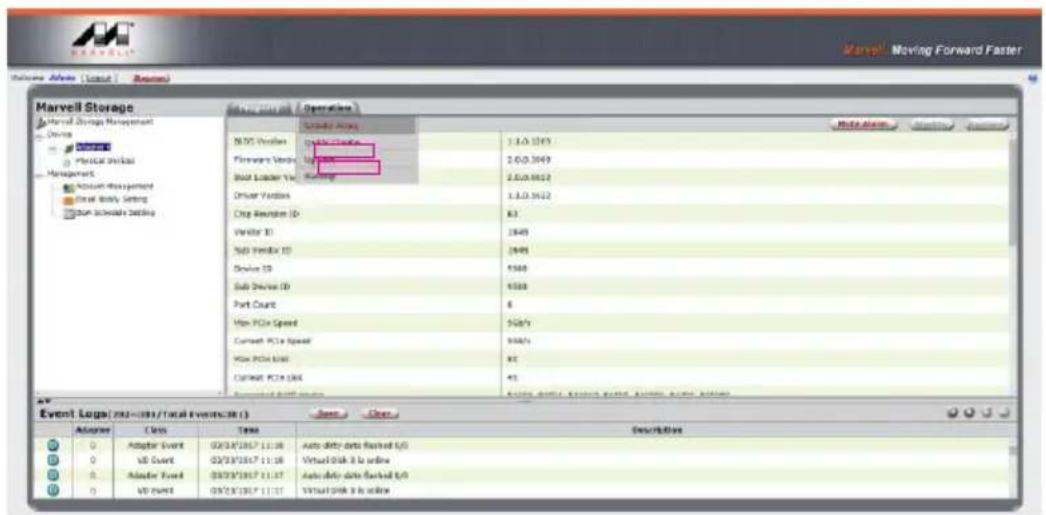Click the button right of Mute Alarm
The width and height of the screenshot is (1046, 515).
[x=932, y=125]
